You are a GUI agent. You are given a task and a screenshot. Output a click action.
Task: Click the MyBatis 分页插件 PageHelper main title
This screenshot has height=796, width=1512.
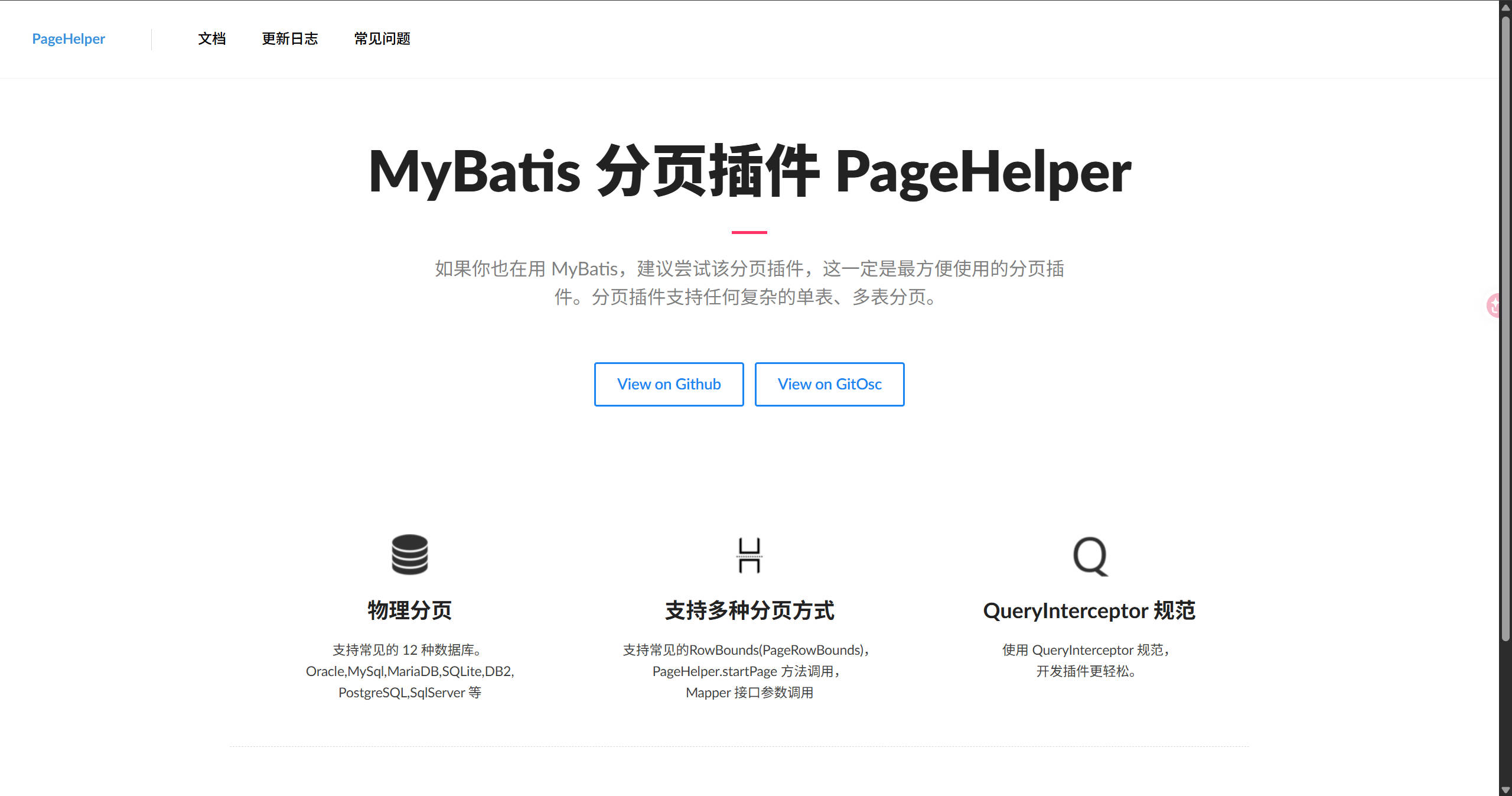coord(749,171)
